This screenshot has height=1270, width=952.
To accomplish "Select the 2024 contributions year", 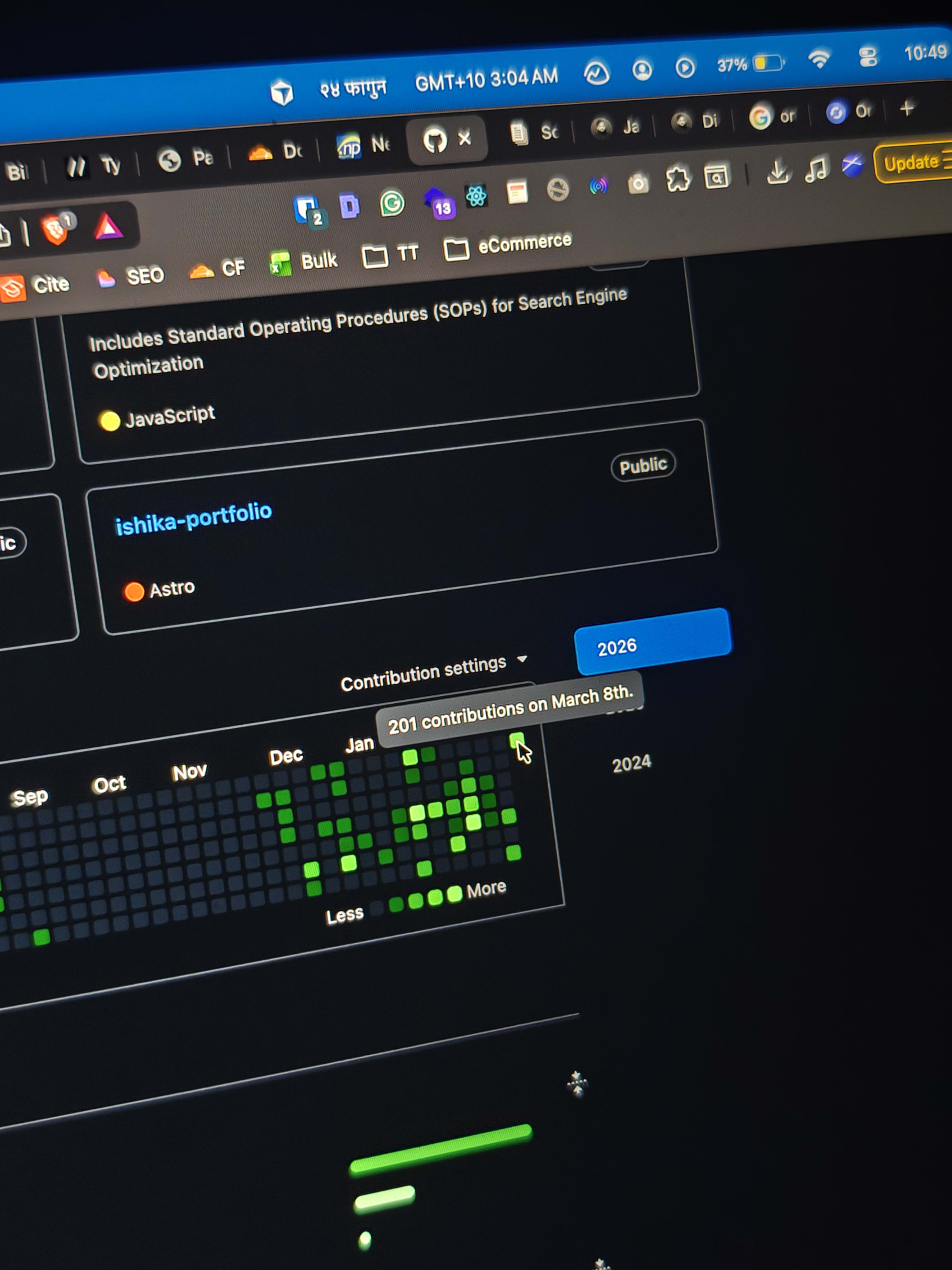I will [631, 764].
